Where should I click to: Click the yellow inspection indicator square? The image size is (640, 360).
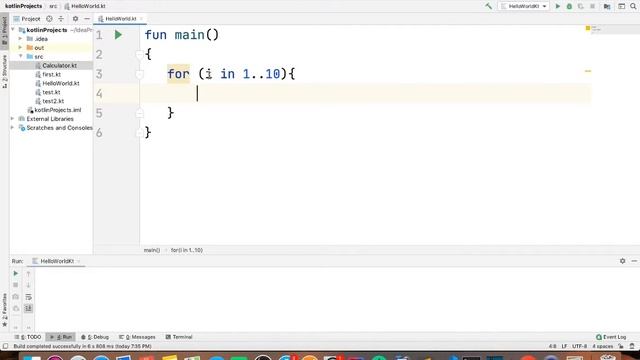point(588,28)
